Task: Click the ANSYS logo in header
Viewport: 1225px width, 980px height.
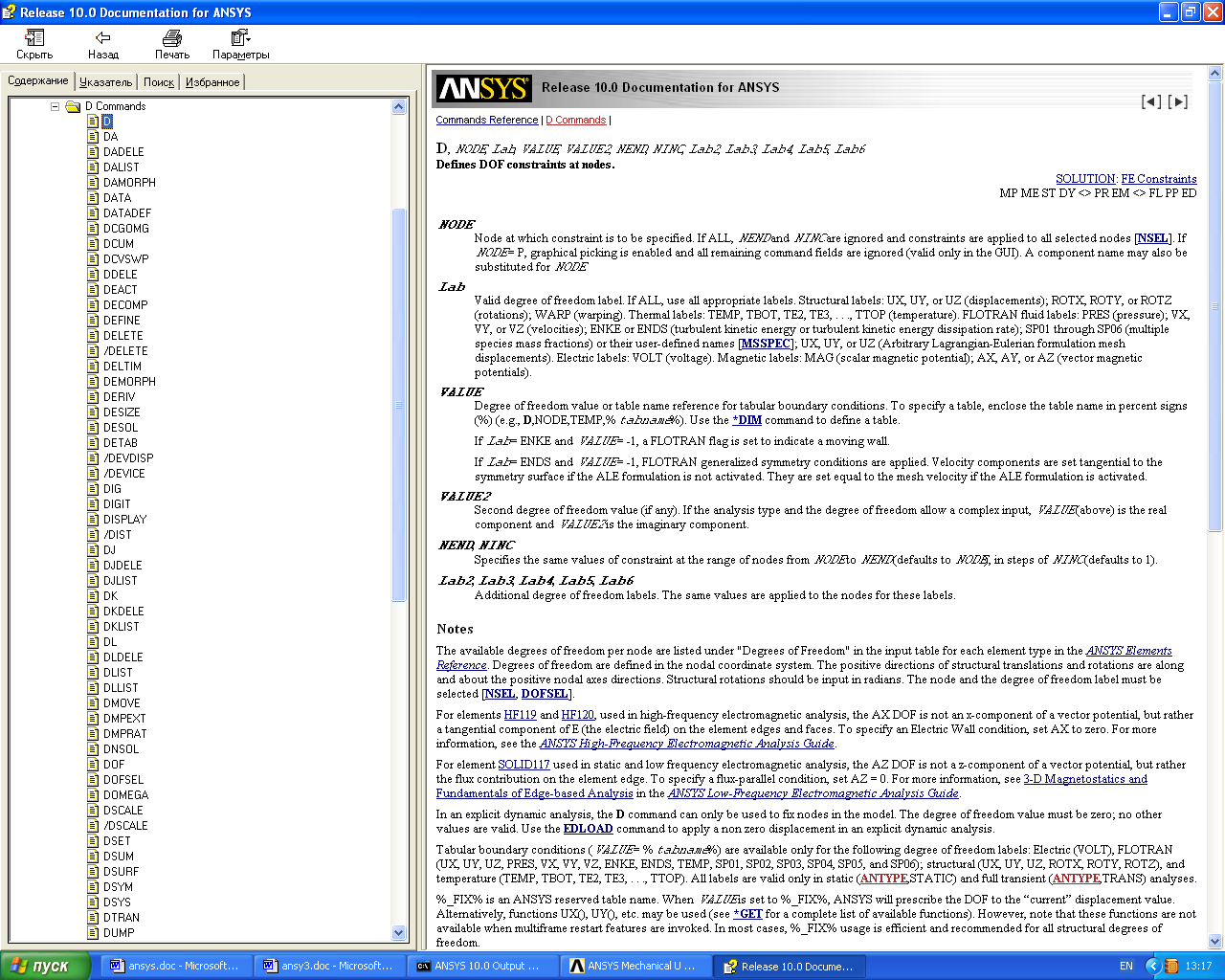Action: [x=483, y=88]
